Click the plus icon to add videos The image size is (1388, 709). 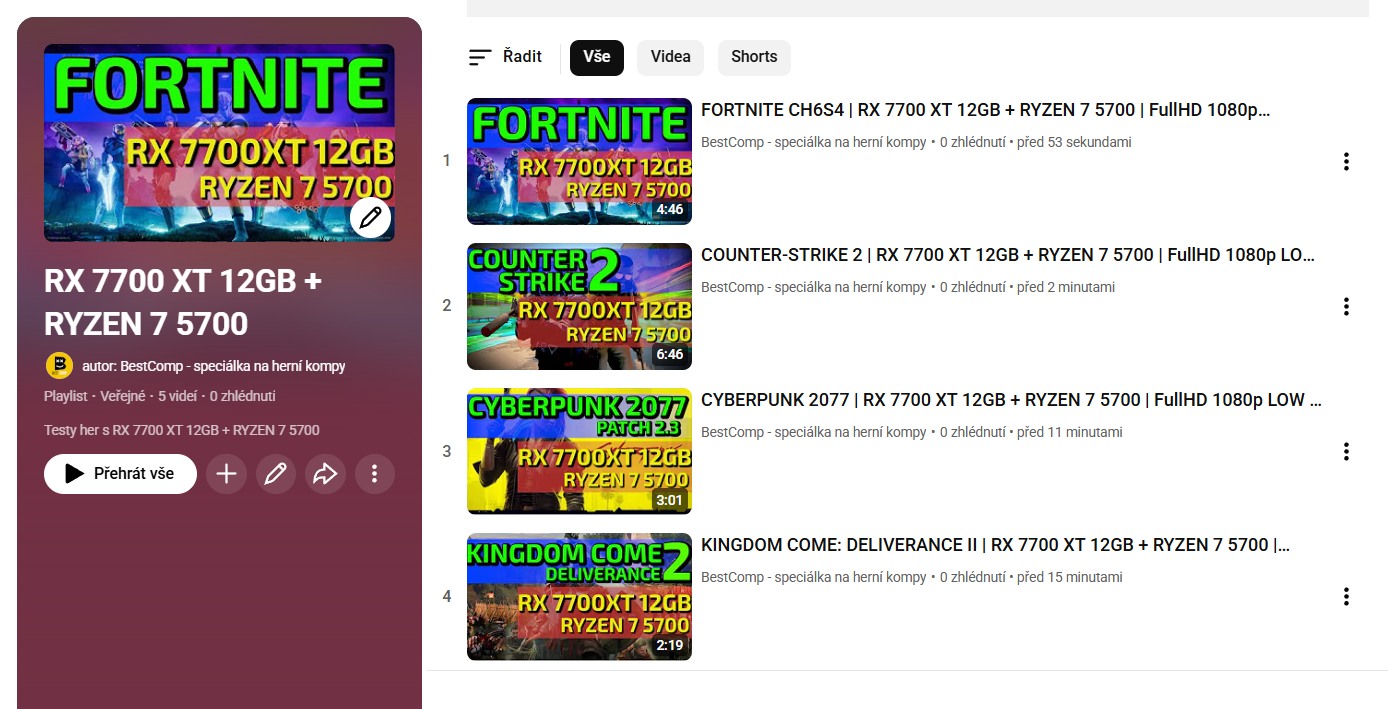(x=226, y=474)
